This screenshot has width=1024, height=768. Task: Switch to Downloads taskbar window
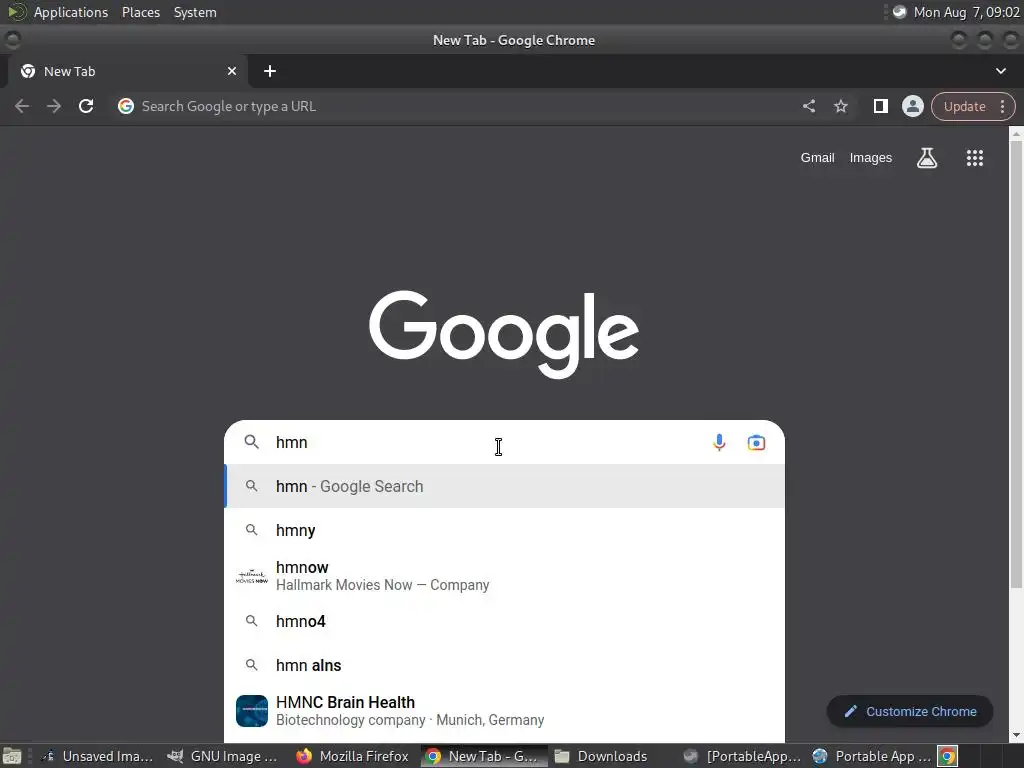tap(601, 756)
